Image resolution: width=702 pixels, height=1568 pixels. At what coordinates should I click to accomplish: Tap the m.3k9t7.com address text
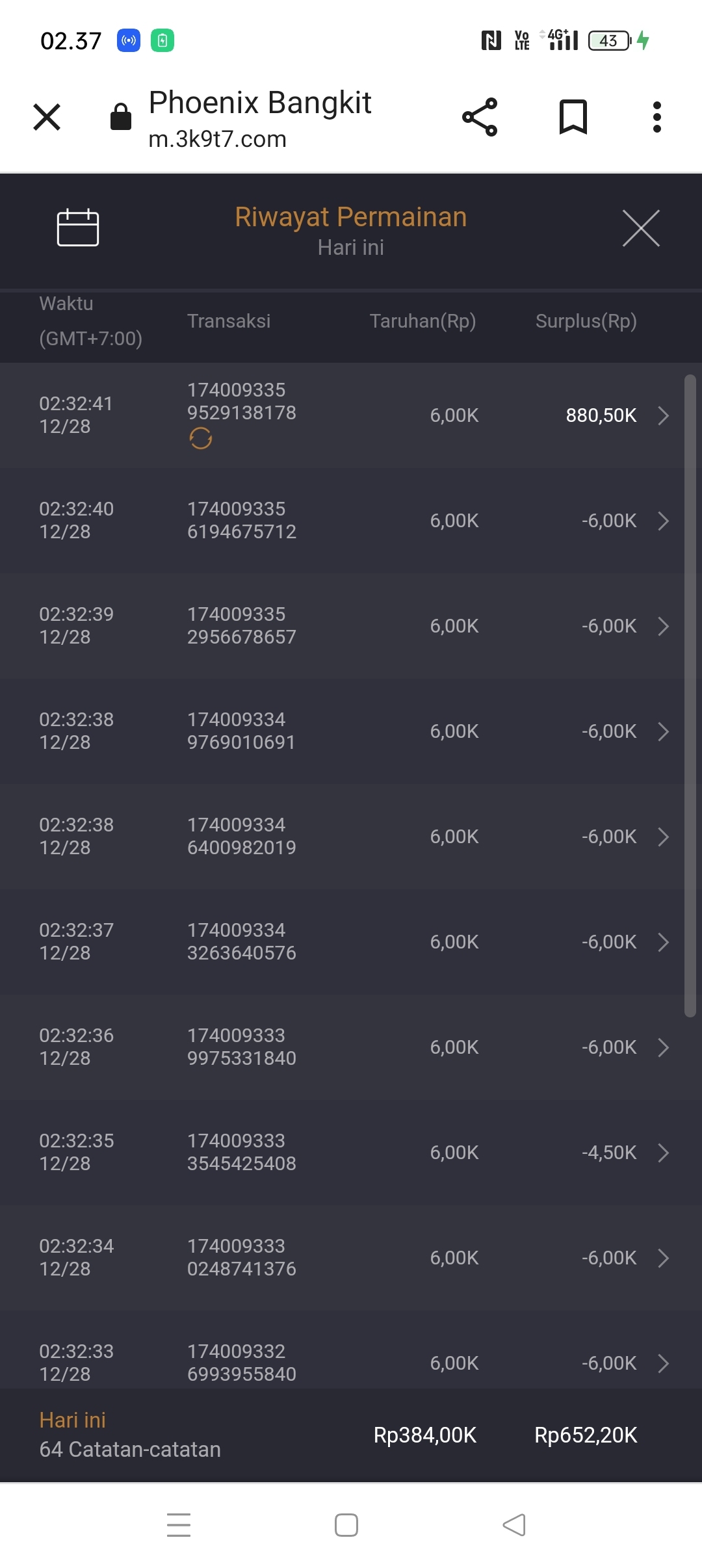tap(218, 139)
